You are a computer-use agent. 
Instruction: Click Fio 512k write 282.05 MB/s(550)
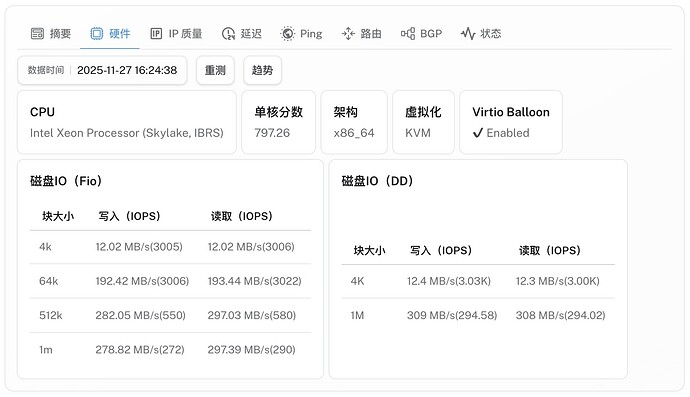click(140, 315)
